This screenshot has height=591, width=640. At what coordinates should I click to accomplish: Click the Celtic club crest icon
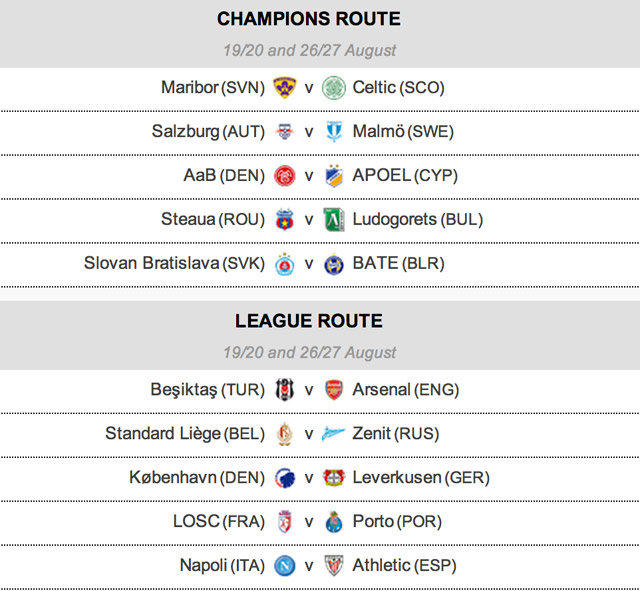point(334,88)
